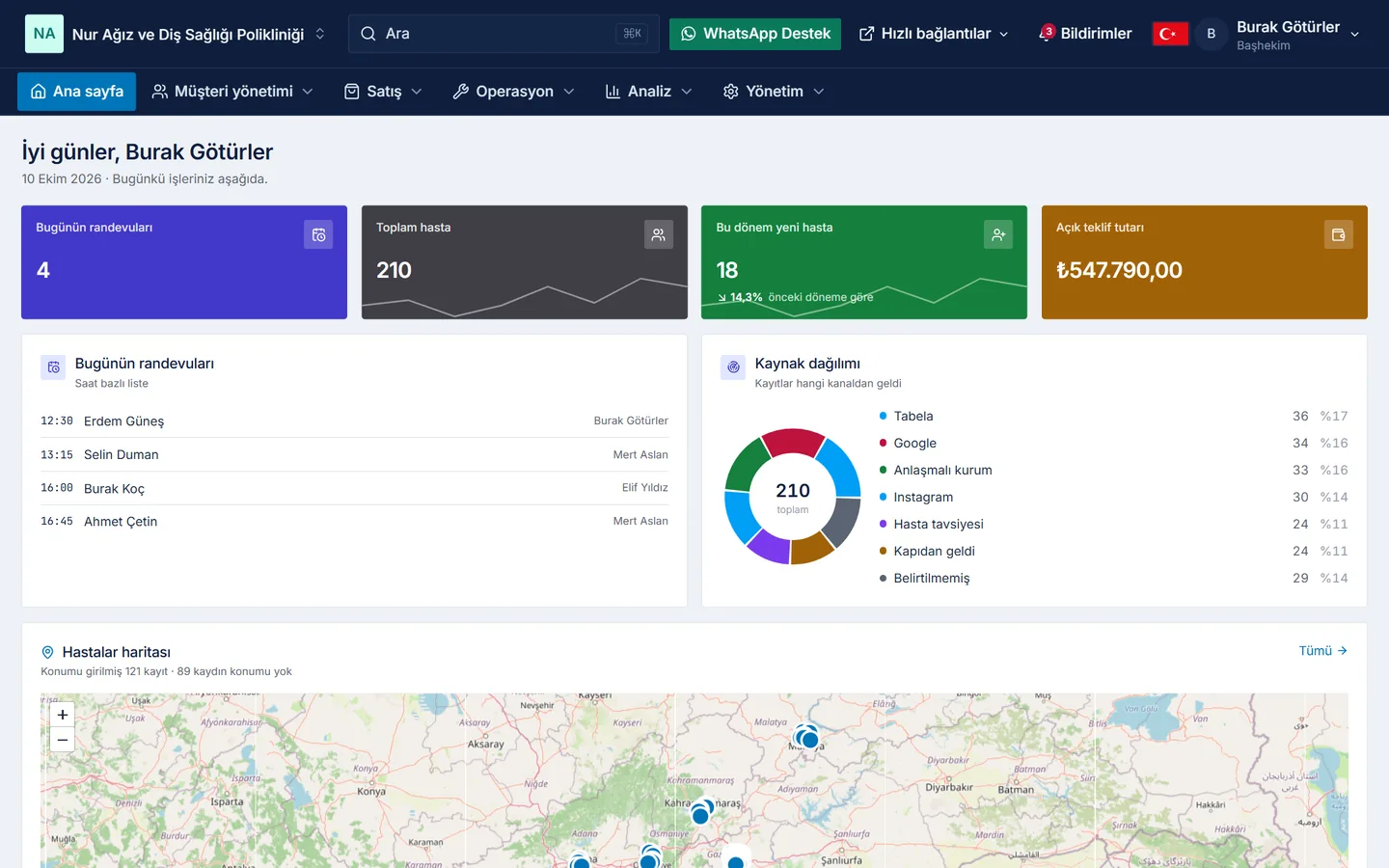Click the Hastalar haritası location pin icon

click(x=47, y=653)
